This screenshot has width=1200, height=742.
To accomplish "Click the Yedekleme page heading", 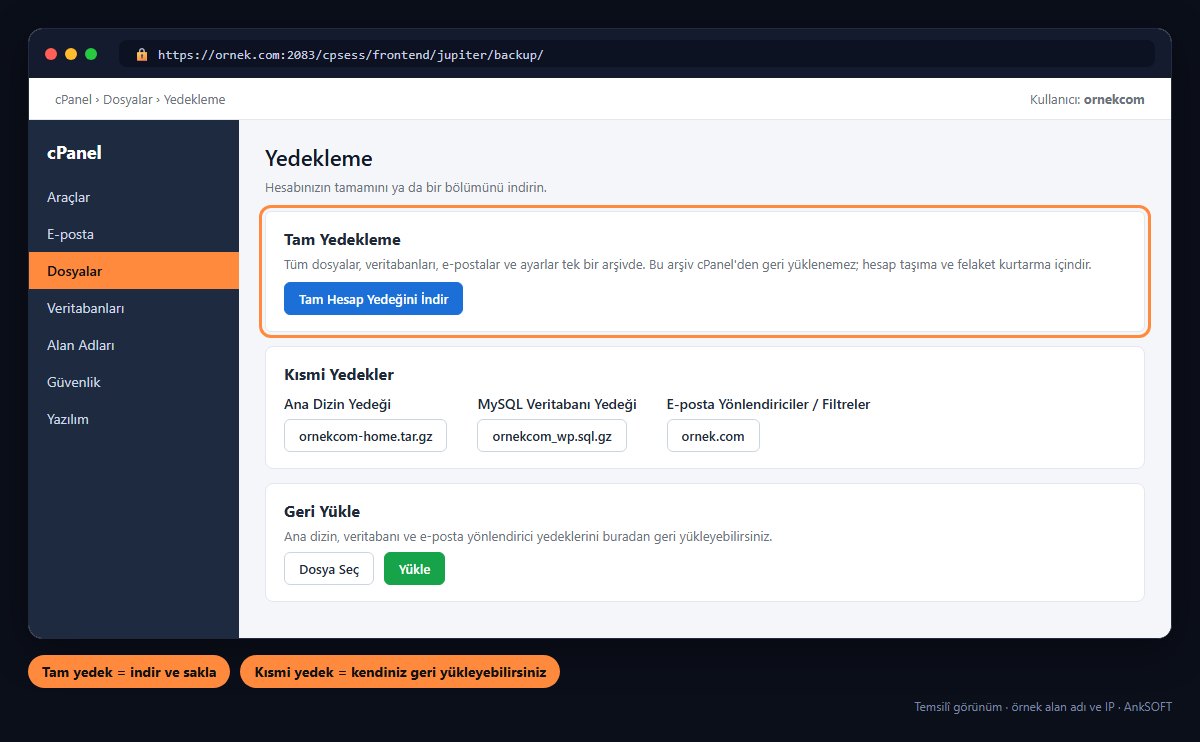I will pos(319,158).
